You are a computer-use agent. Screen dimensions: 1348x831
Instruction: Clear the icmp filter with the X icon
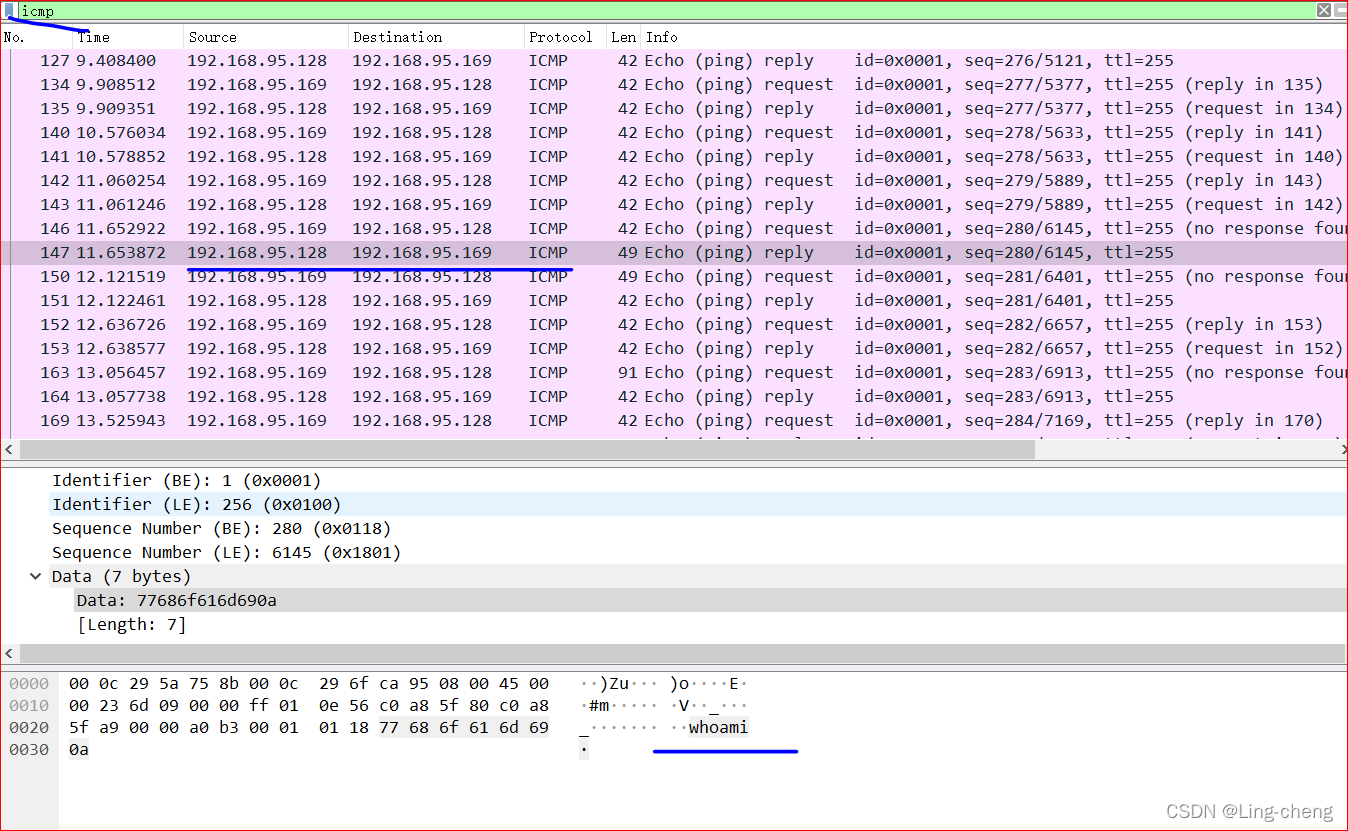1324,10
